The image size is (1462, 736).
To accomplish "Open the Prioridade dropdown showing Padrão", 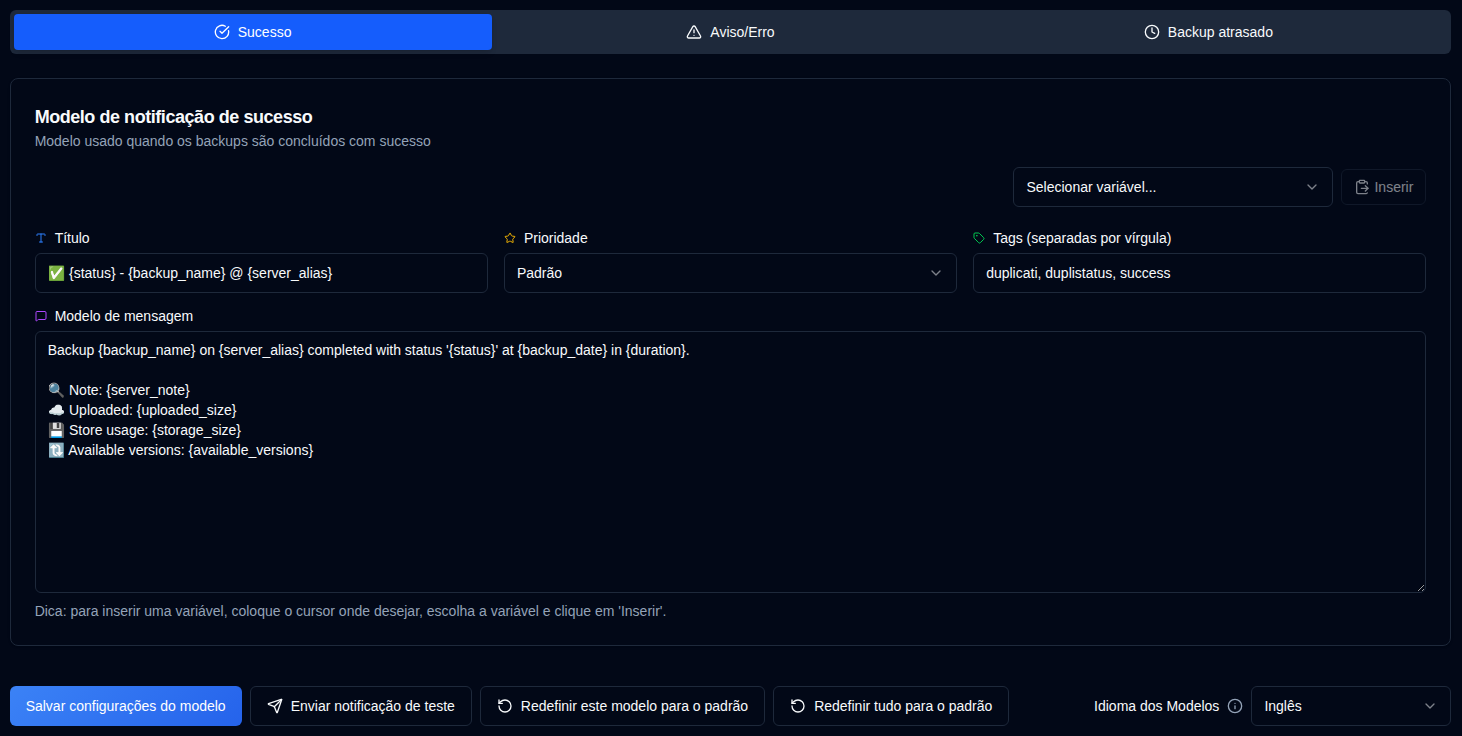I will pyautogui.click(x=730, y=272).
